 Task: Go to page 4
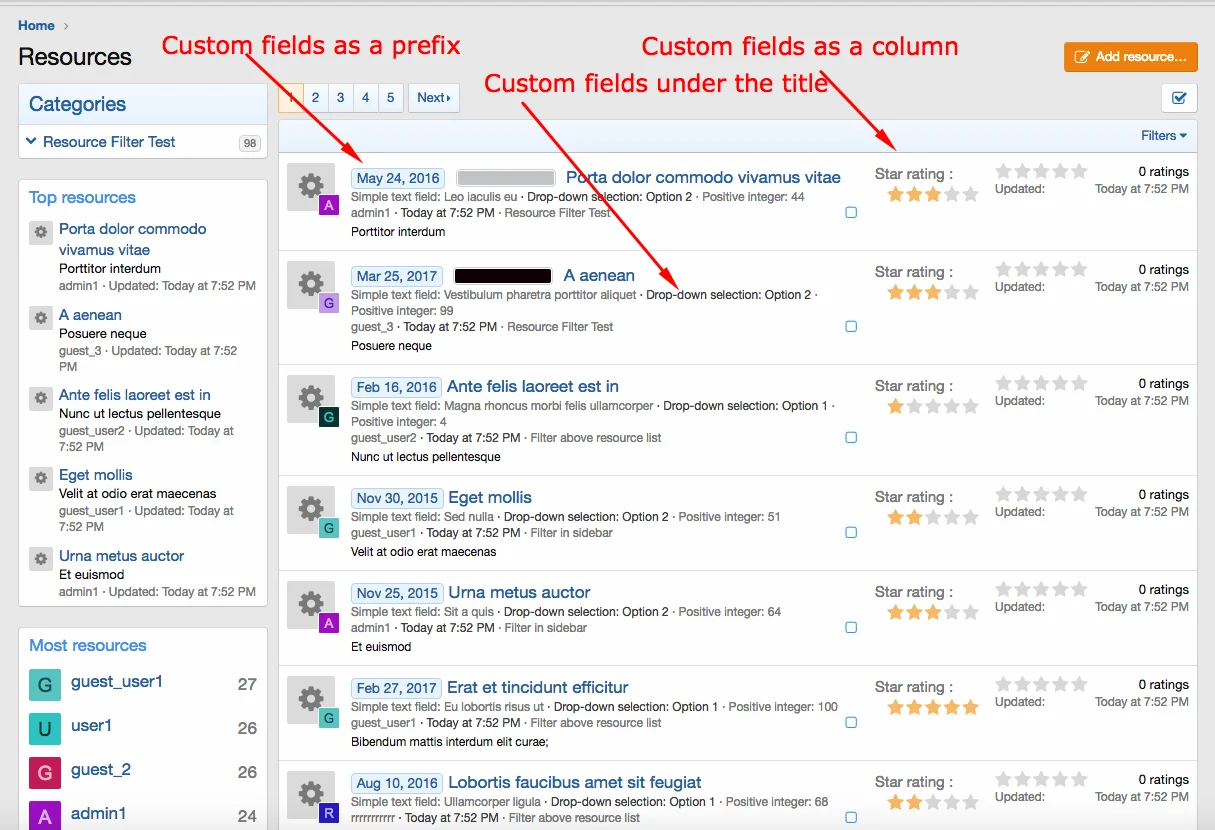[365, 97]
